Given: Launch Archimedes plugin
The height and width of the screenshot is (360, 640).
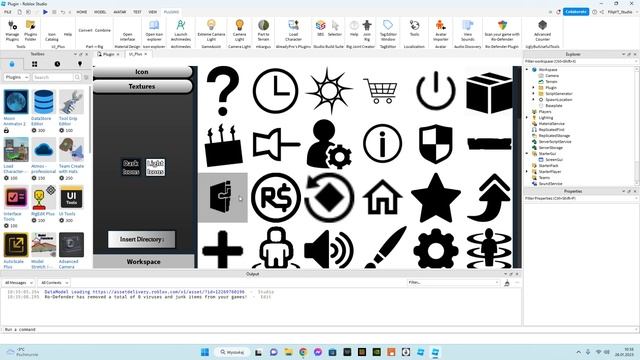Looking at the screenshot, I should pos(181,31).
